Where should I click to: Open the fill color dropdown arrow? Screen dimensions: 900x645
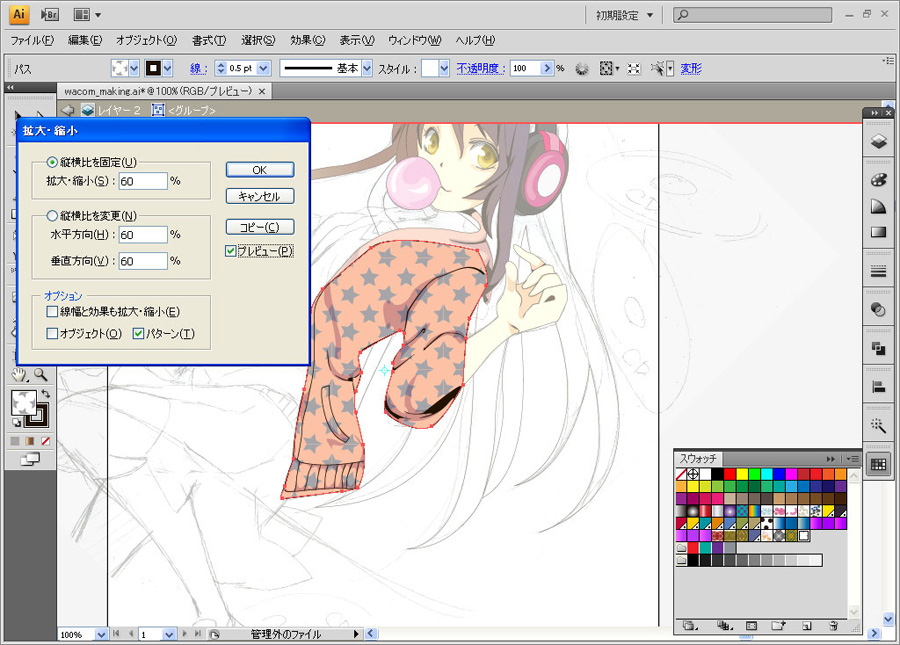tap(134, 69)
